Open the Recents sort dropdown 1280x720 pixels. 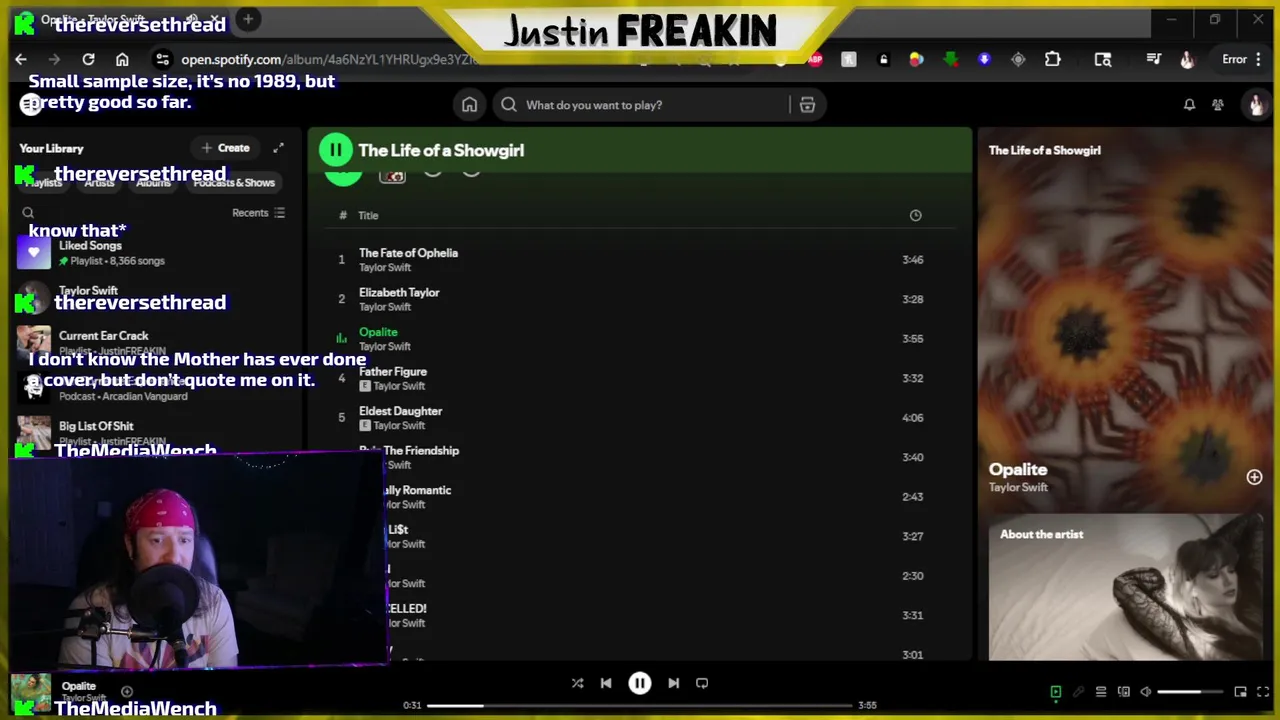(259, 213)
